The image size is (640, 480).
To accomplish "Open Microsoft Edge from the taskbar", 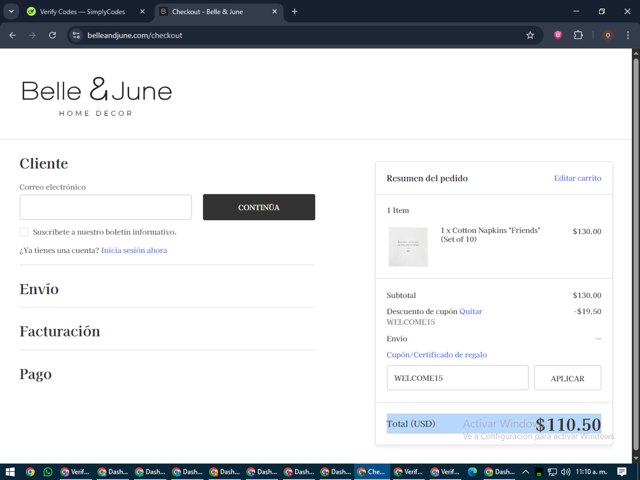I will (x=472, y=472).
